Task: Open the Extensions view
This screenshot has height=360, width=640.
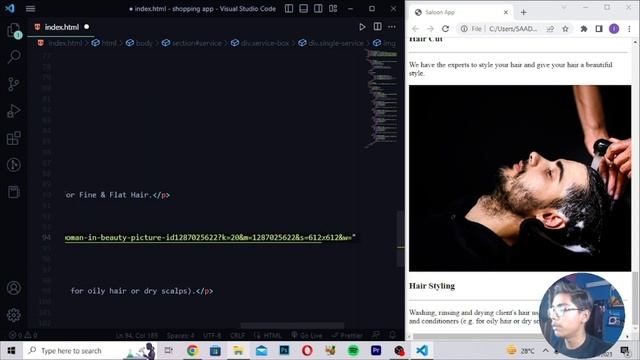Action: [13, 138]
